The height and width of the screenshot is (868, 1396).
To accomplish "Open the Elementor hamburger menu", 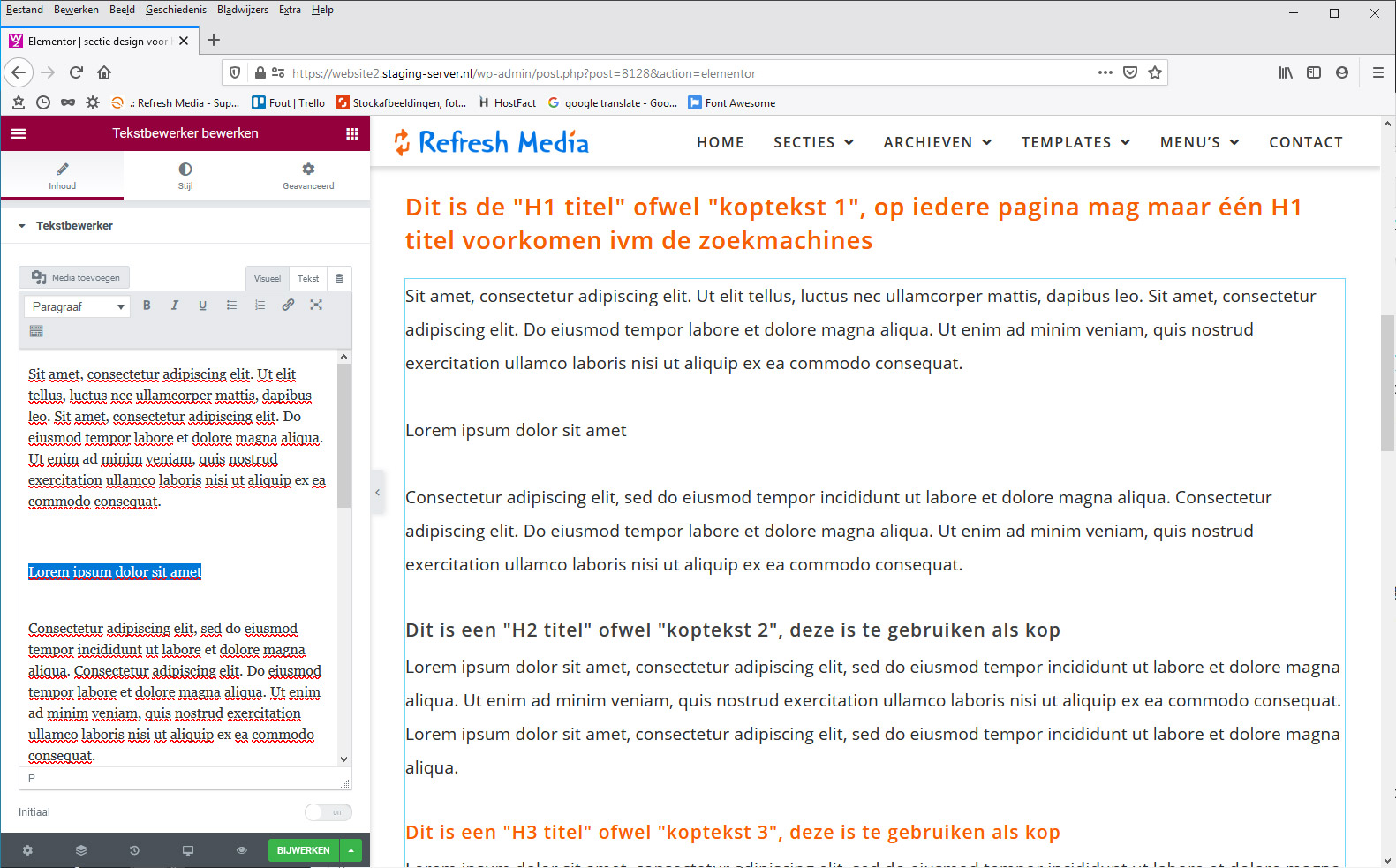I will pyautogui.click(x=19, y=133).
